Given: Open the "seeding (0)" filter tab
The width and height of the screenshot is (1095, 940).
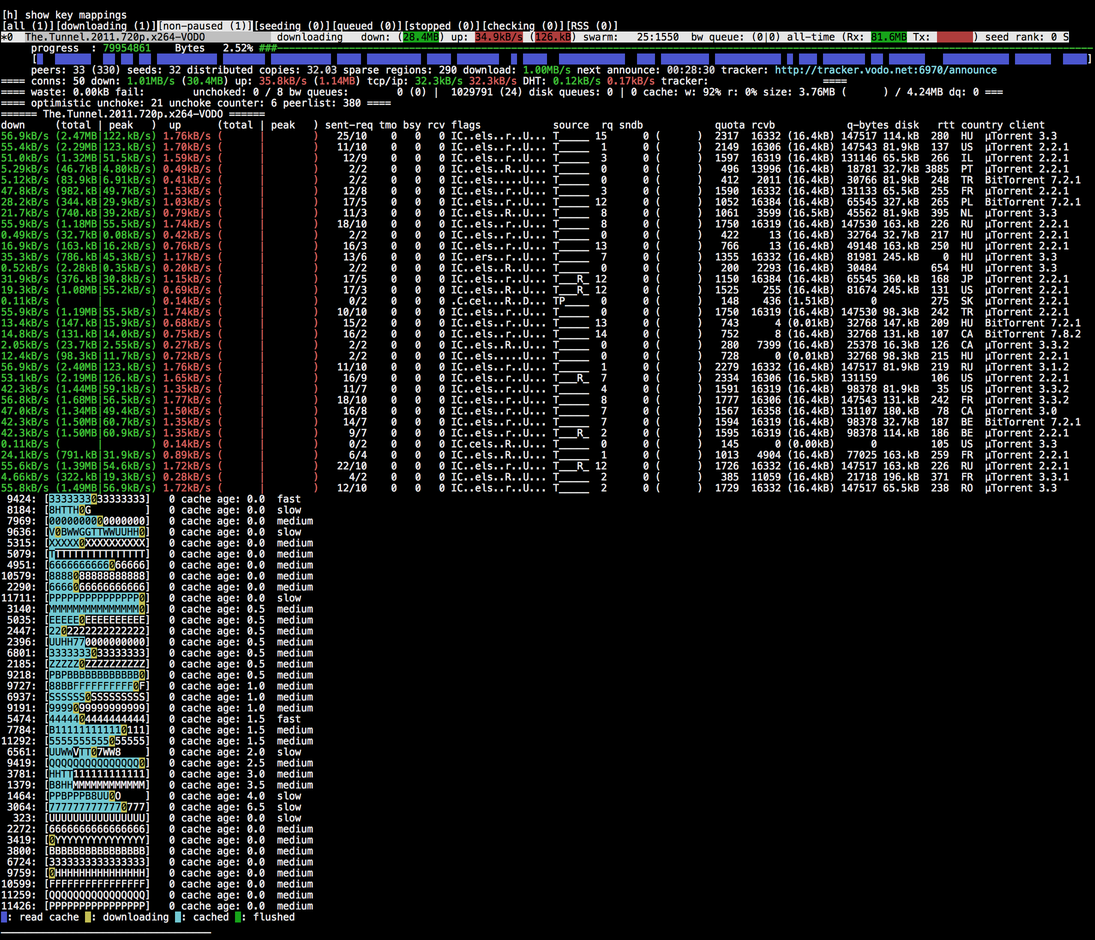Looking at the screenshot, I should click(291, 26).
